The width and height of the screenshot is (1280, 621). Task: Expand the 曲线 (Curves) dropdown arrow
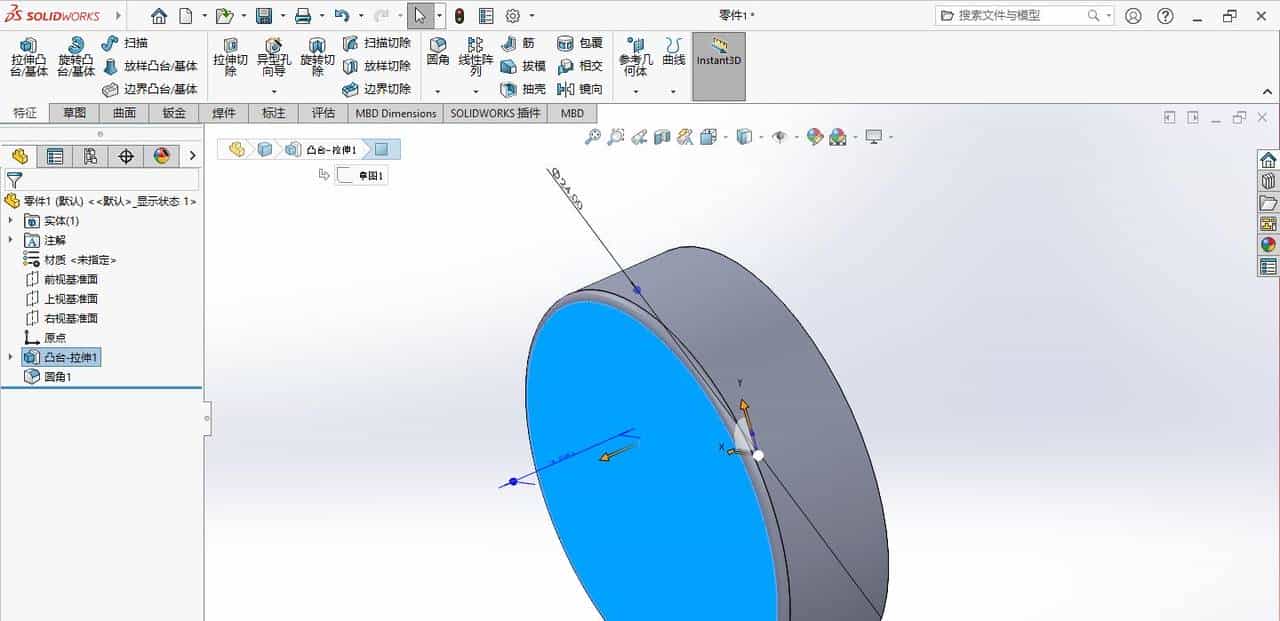coord(673,93)
